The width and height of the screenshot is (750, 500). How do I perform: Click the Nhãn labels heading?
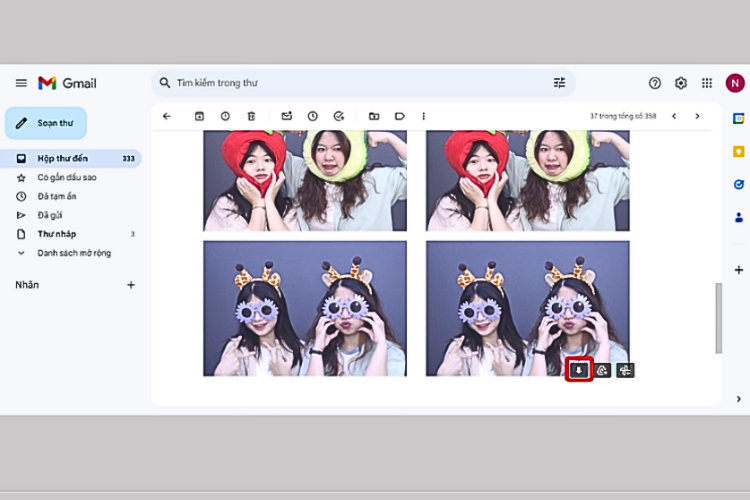point(27,285)
